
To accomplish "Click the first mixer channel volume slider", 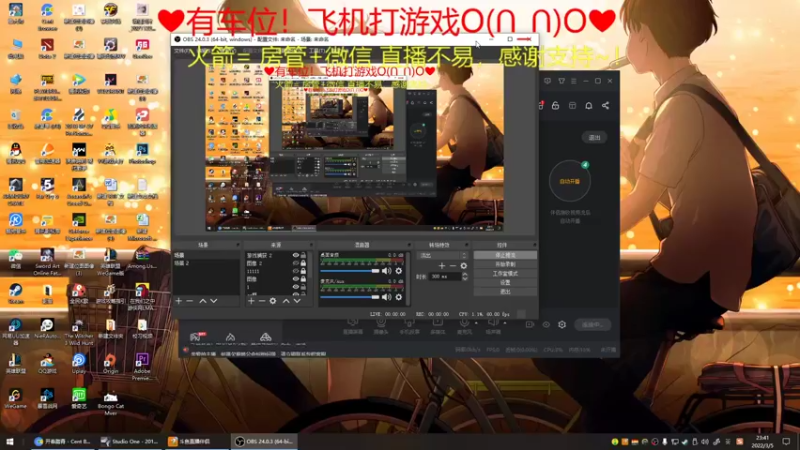I will 350,271.
